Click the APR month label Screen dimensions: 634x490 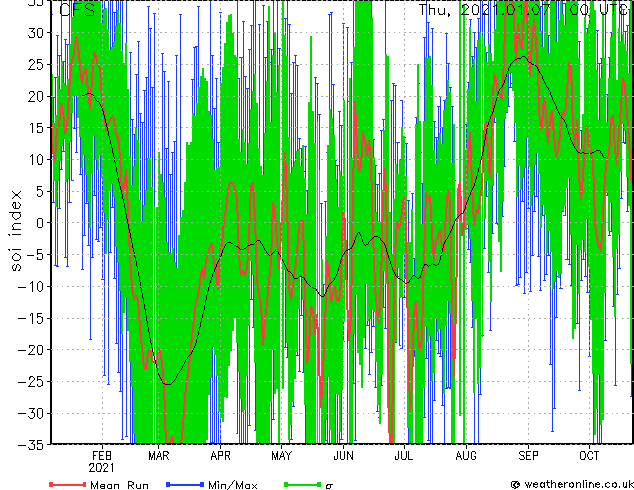(x=220, y=456)
